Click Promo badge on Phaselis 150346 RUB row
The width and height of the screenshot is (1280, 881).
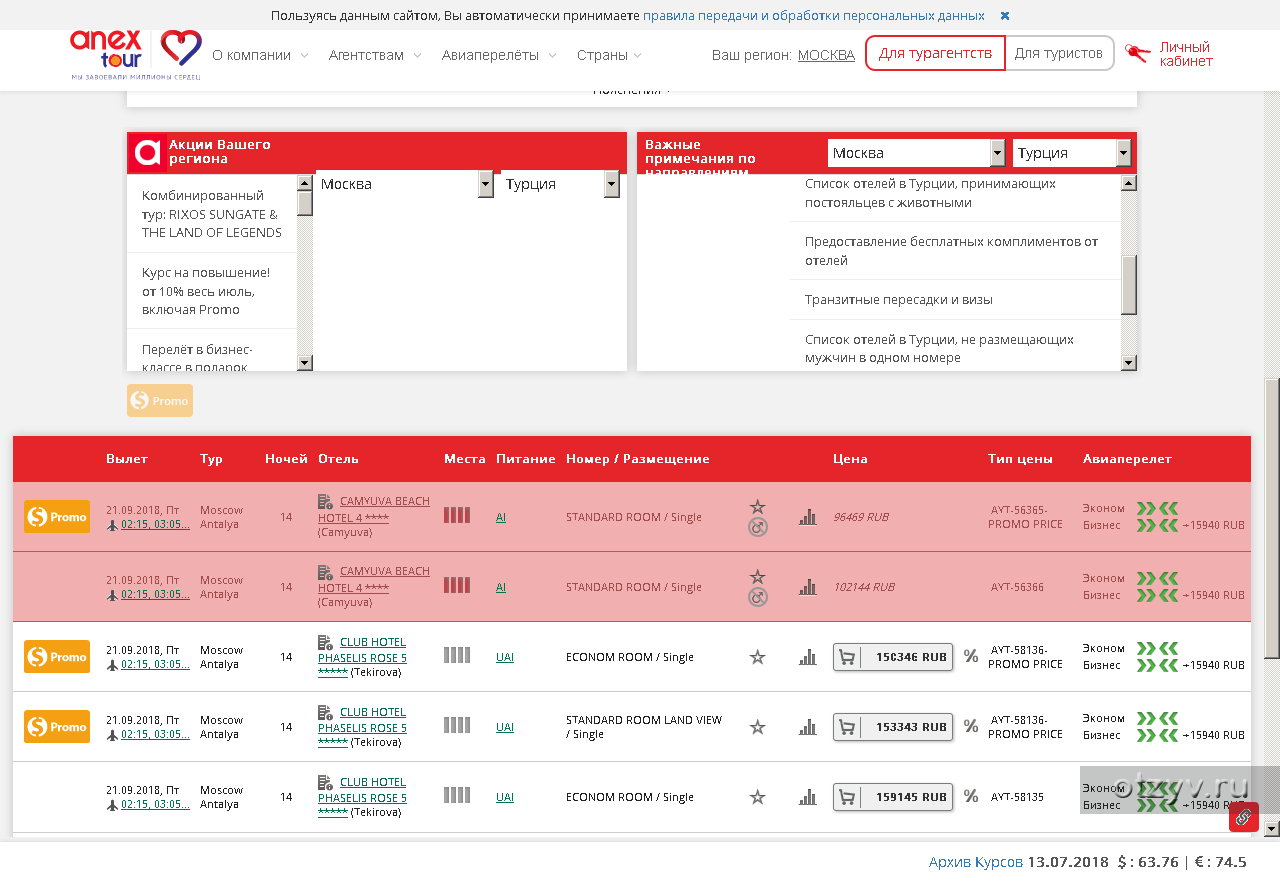point(57,657)
